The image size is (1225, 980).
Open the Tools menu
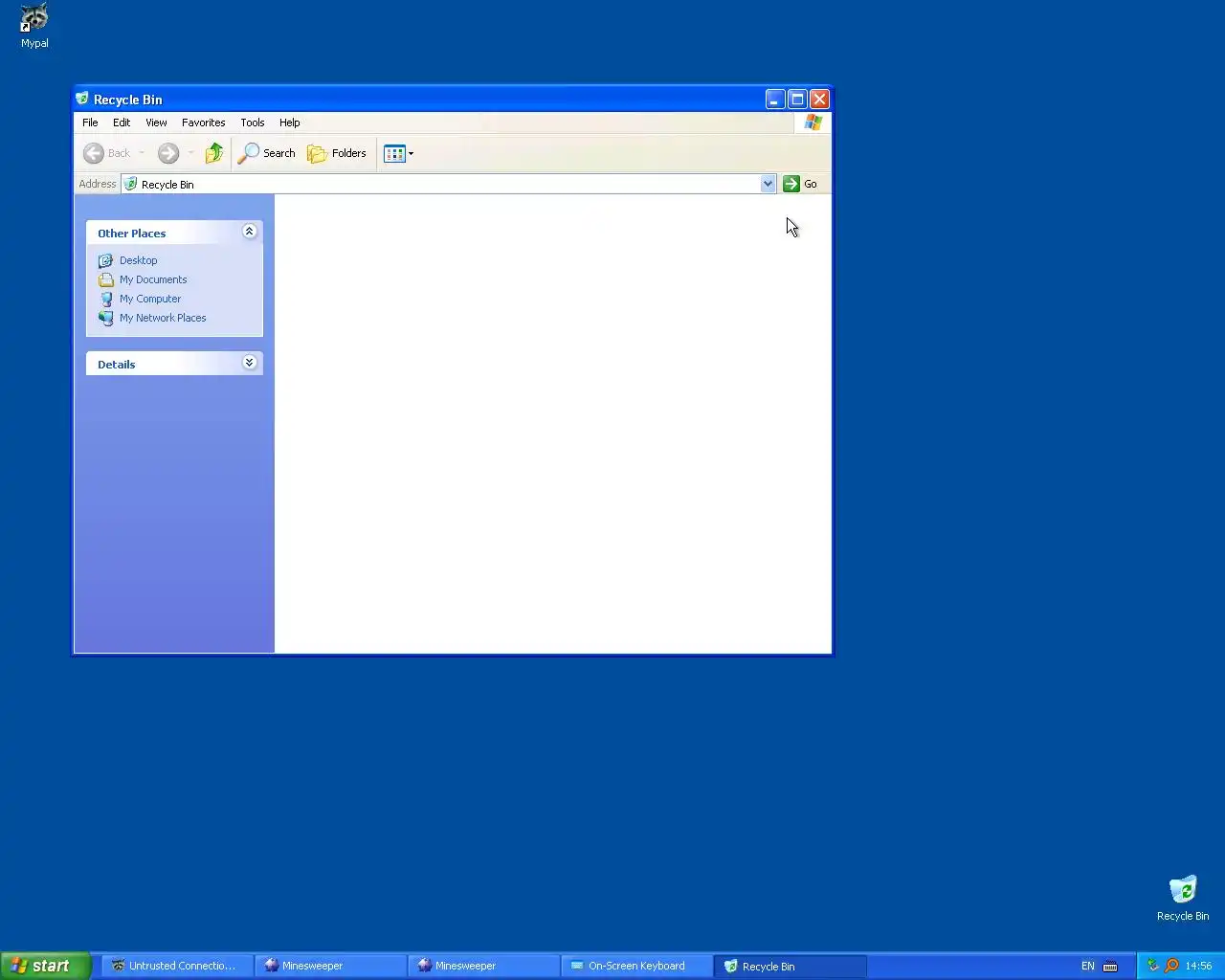click(x=253, y=122)
